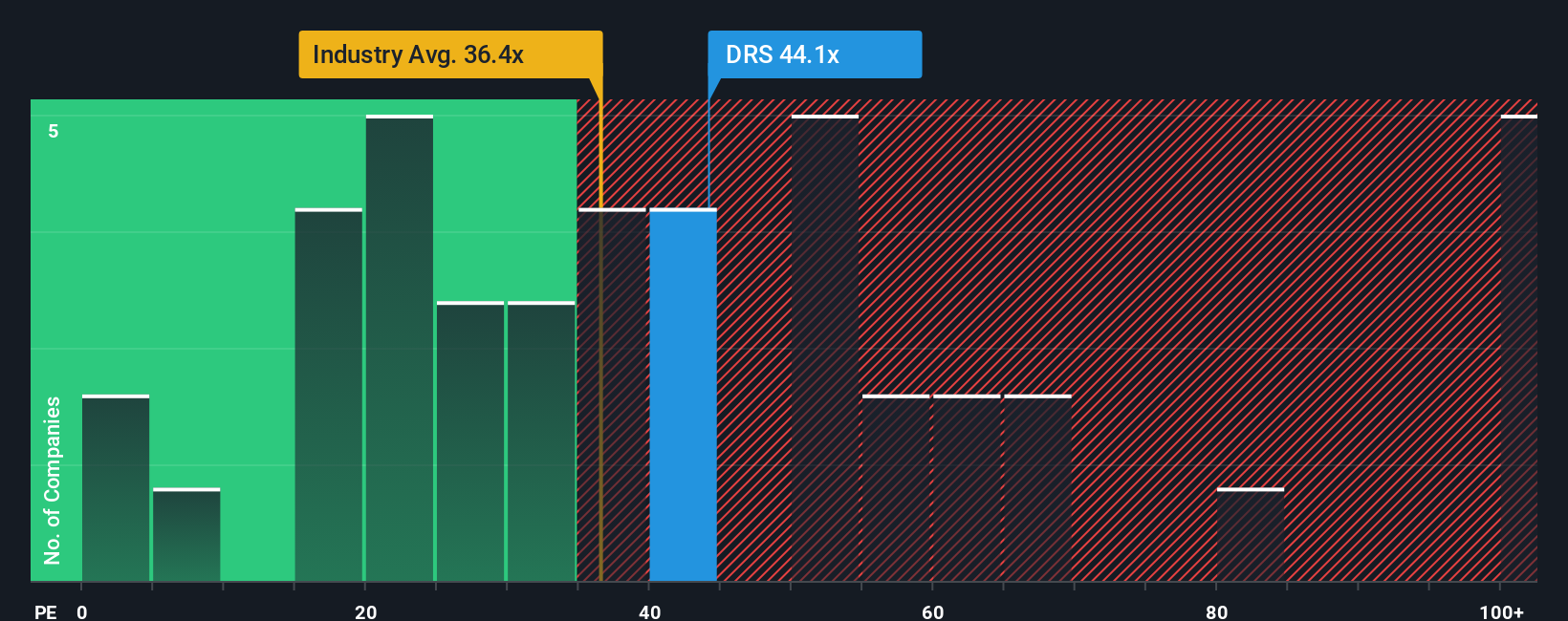
Task: Click the 100+ x-axis tick label
Action: click(1501, 611)
